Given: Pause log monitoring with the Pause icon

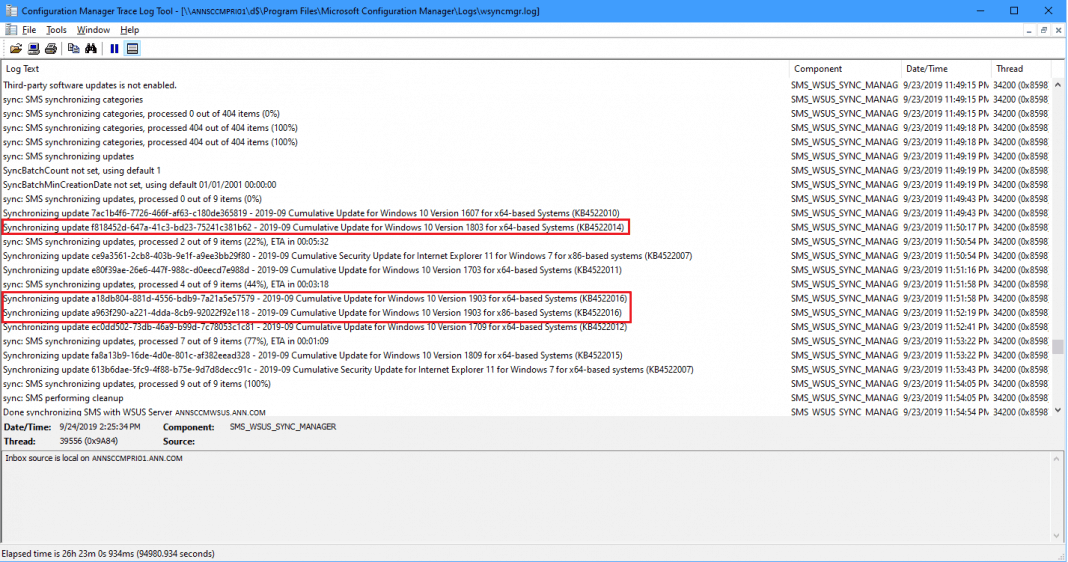Looking at the screenshot, I should coord(114,48).
